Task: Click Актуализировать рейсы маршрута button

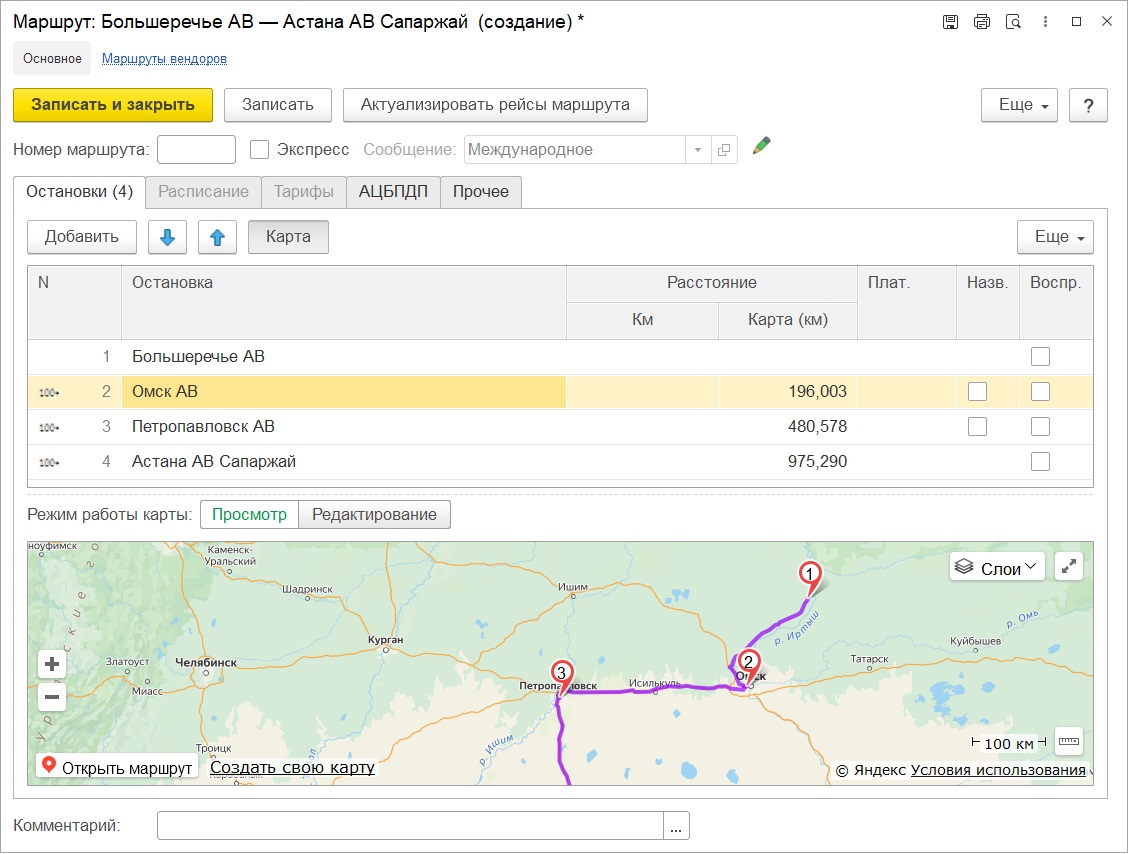Action: [x=495, y=105]
